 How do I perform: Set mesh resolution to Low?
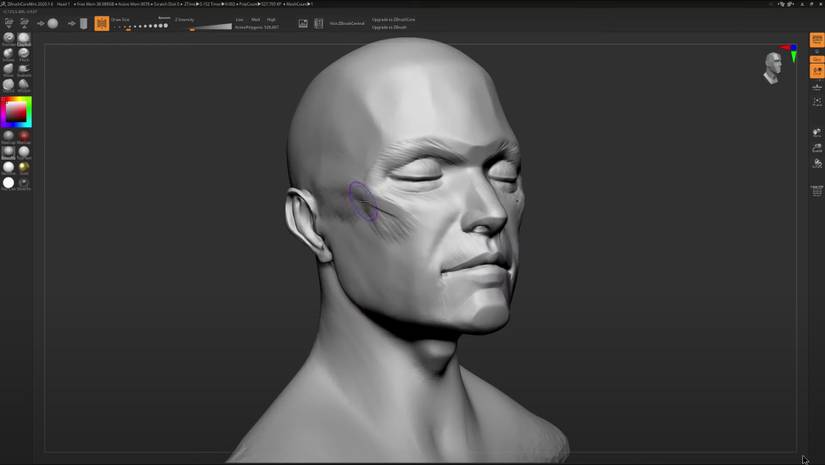(239, 19)
